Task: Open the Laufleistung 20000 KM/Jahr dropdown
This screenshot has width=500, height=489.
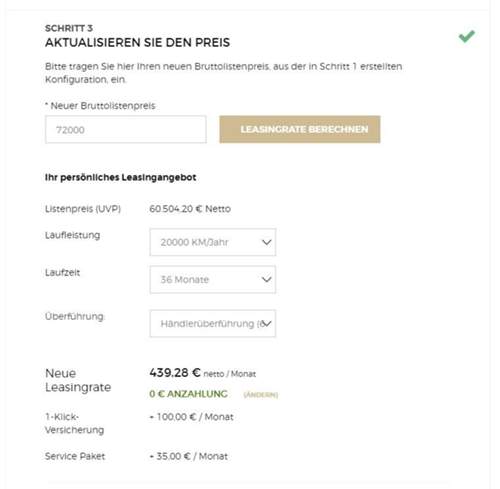Action: click(213, 242)
